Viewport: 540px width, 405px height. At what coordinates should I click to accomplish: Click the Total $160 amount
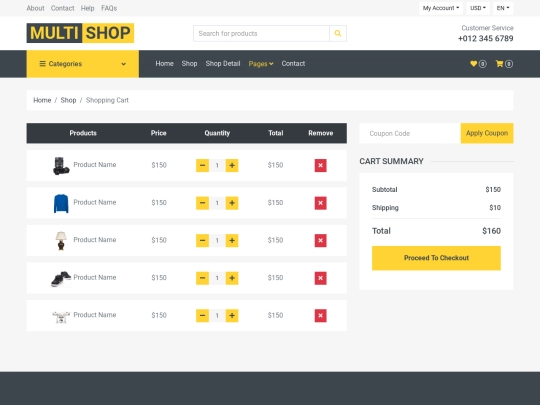pyautogui.click(x=491, y=231)
